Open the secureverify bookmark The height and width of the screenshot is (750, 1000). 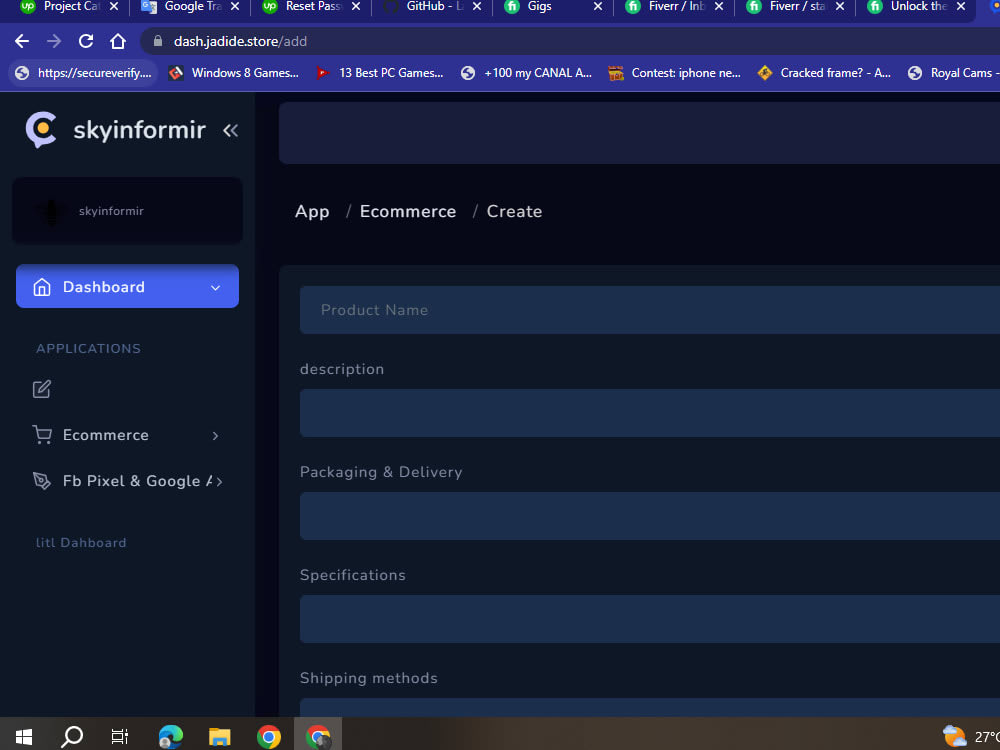[84, 73]
